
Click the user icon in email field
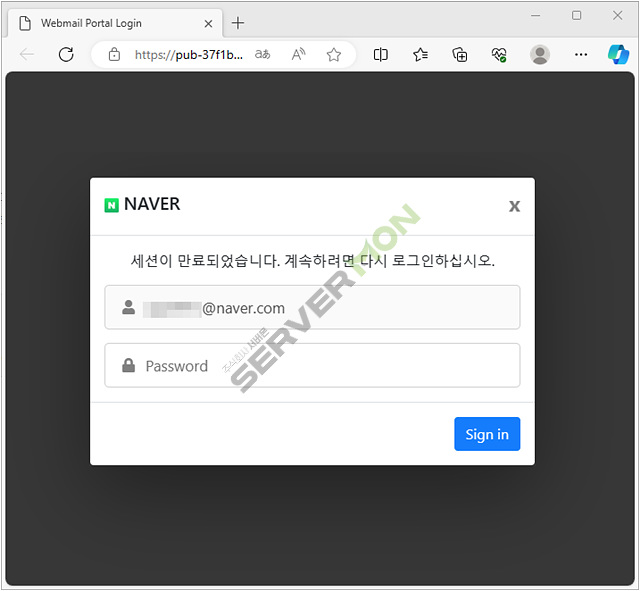pyautogui.click(x=129, y=307)
